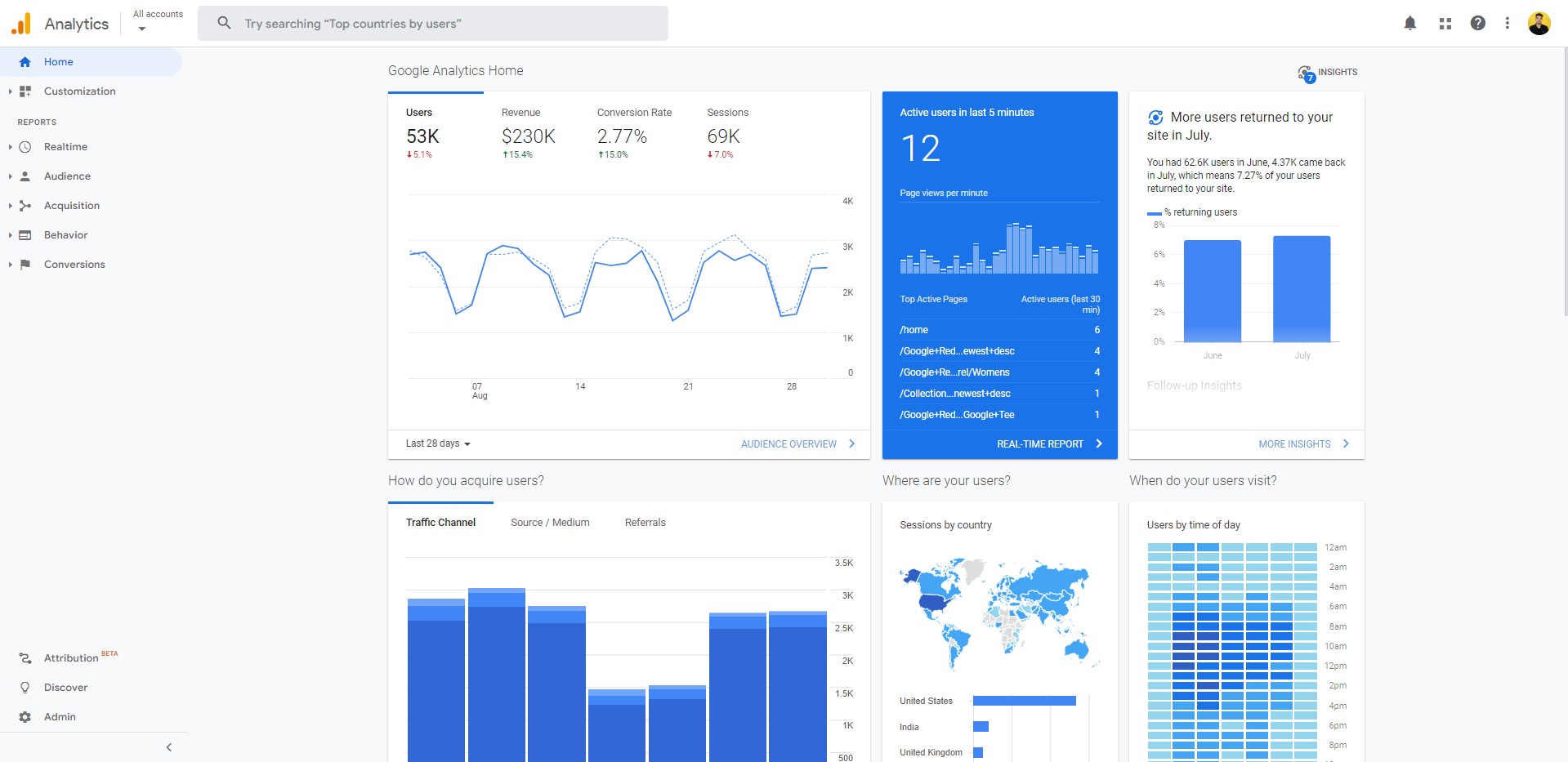Viewport: 1568px width, 762px height.
Task: Click the Insights icon with badge
Action: click(1307, 74)
